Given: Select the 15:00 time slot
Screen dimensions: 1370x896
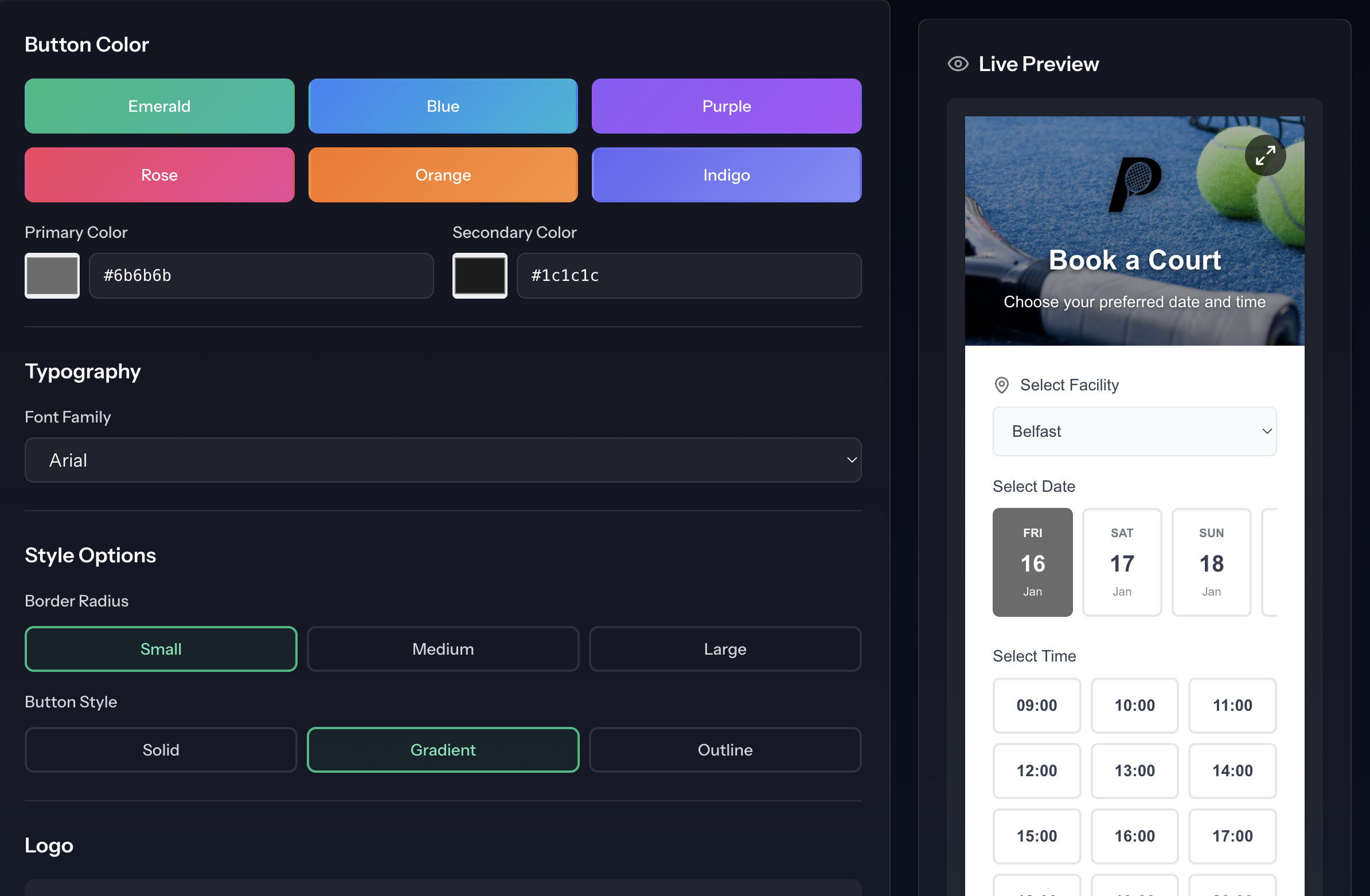Looking at the screenshot, I should [x=1037, y=836].
